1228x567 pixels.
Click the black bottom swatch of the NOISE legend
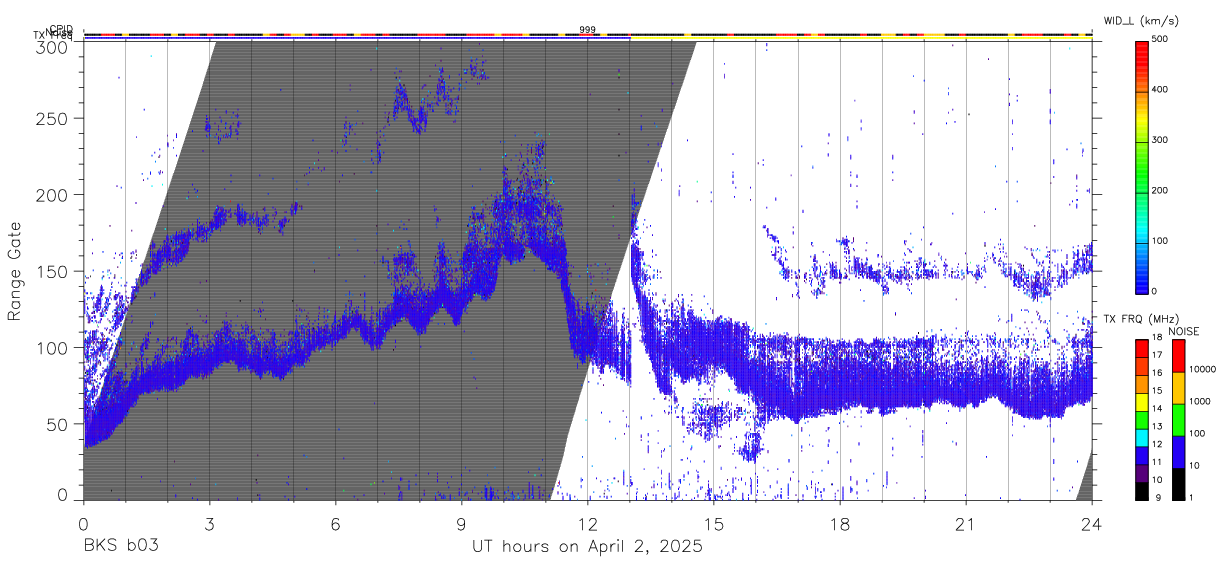[1179, 484]
